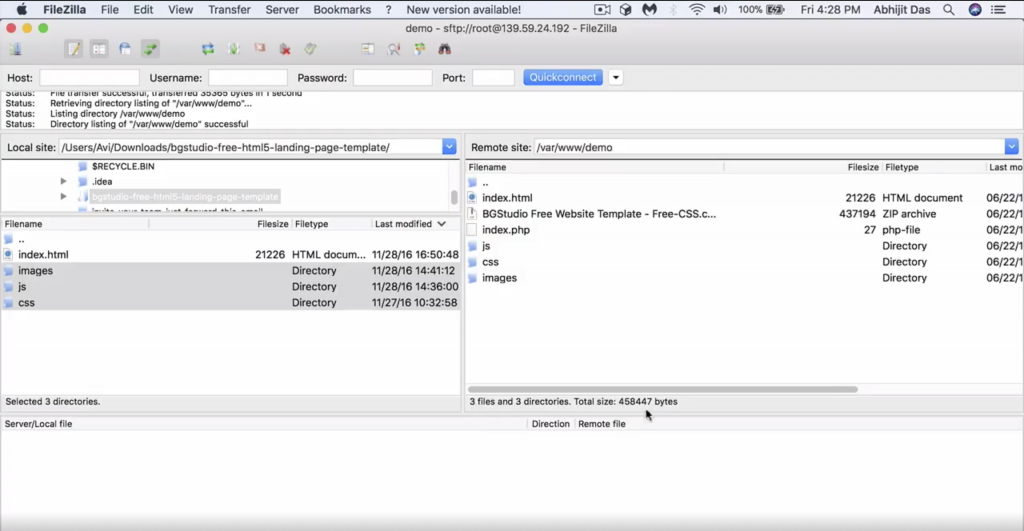Select local images directory
Viewport: 1024px width, 531px height.
point(231,270)
